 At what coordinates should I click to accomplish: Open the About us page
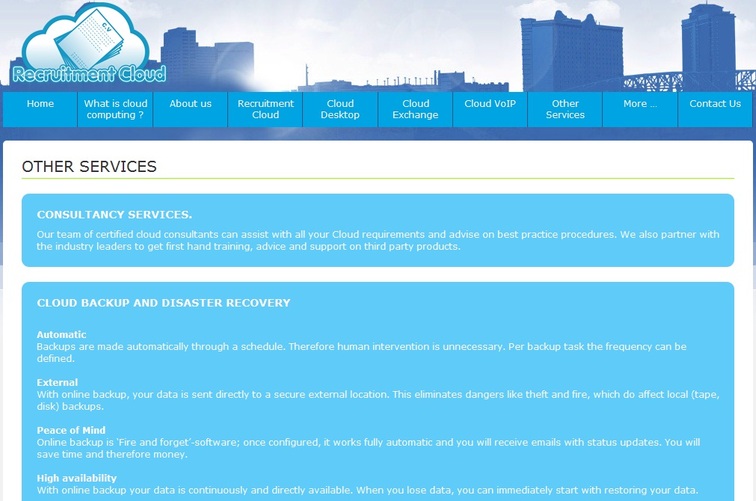(190, 109)
